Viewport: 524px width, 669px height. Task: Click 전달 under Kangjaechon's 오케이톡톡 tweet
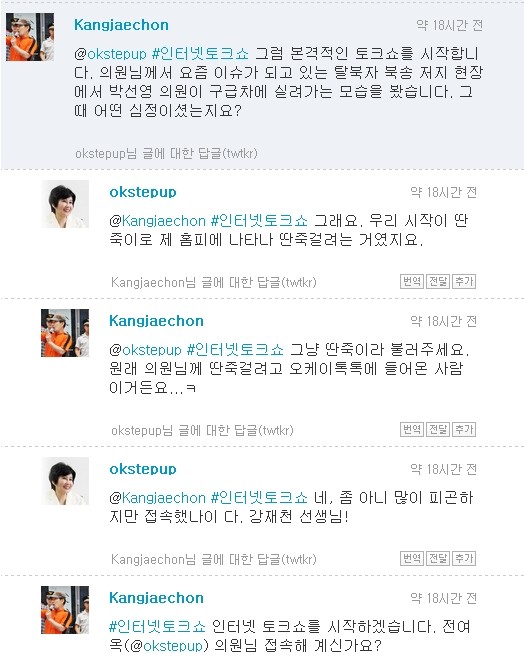point(438,430)
